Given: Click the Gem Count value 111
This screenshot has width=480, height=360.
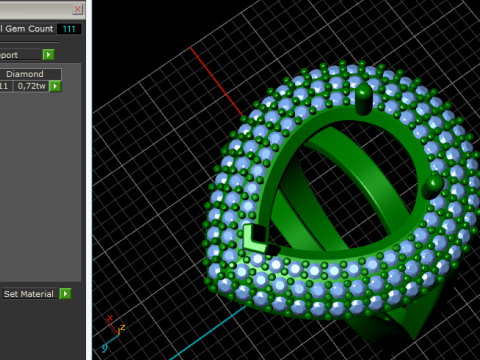Looking at the screenshot, I should click(x=69, y=29).
